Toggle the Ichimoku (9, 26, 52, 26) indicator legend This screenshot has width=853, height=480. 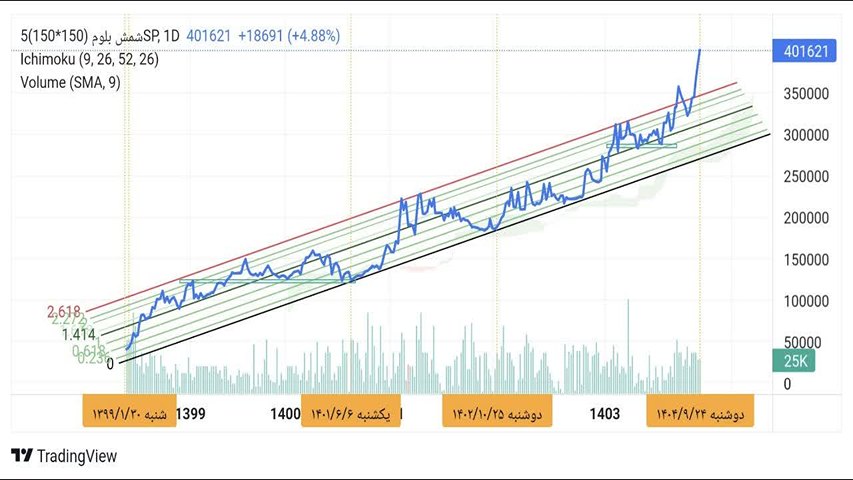point(89,59)
